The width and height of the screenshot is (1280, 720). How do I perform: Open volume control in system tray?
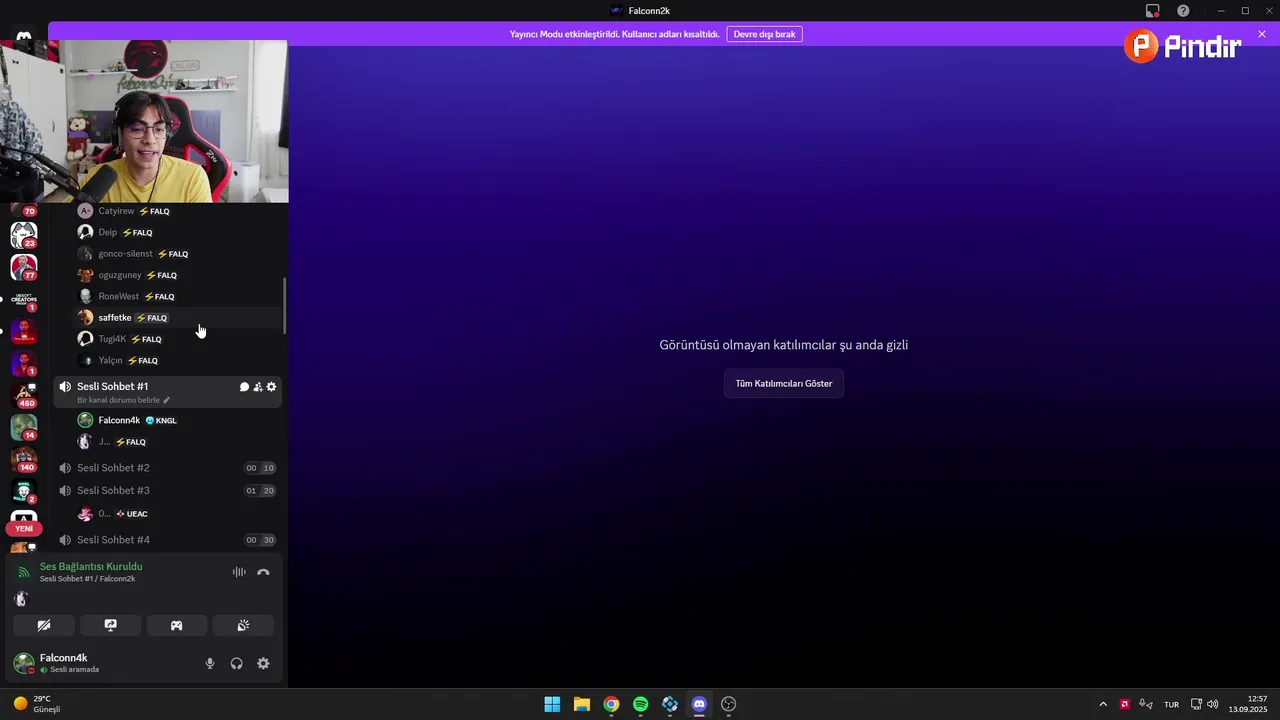pyautogui.click(x=1213, y=704)
